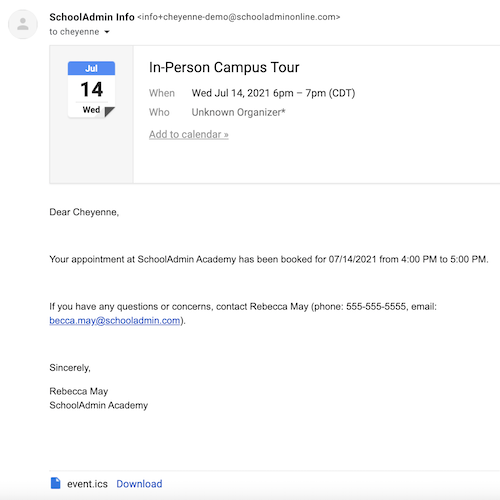Click the Jul 14 calendar date icon
Viewport: 500px width, 500px height.
pyautogui.click(x=91, y=89)
